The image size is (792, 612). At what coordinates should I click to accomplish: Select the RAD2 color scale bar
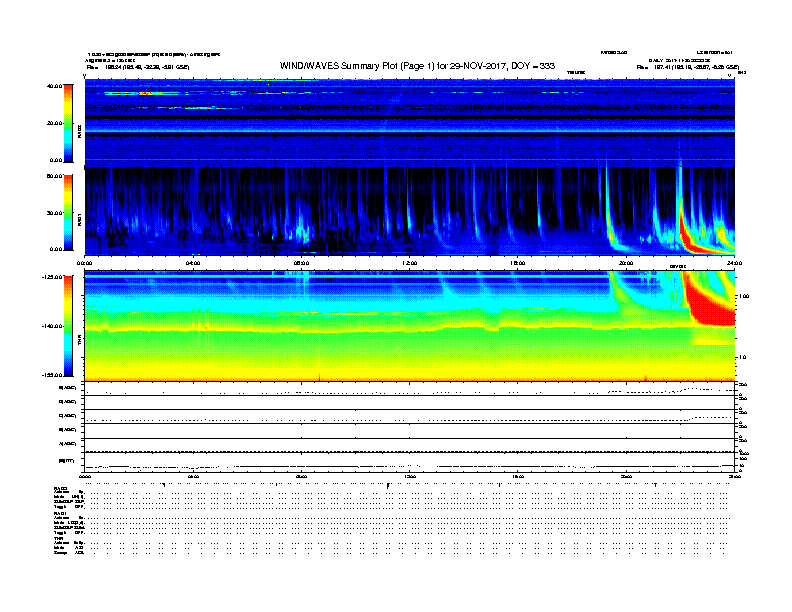click(x=68, y=123)
